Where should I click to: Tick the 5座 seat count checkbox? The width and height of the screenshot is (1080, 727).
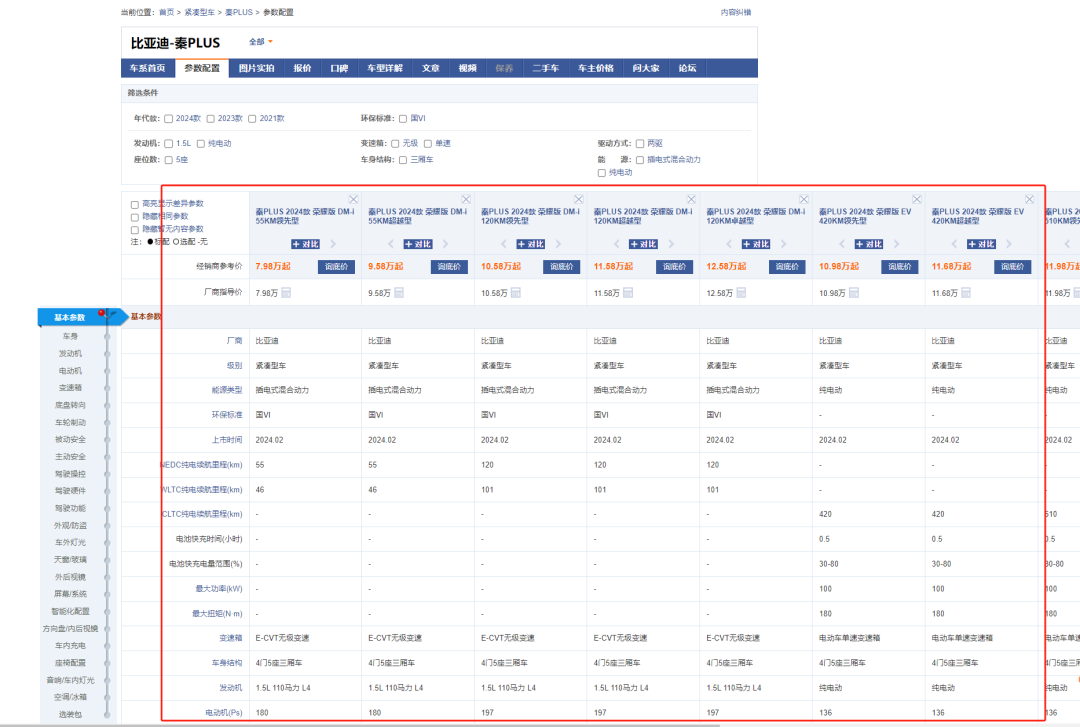(168, 160)
